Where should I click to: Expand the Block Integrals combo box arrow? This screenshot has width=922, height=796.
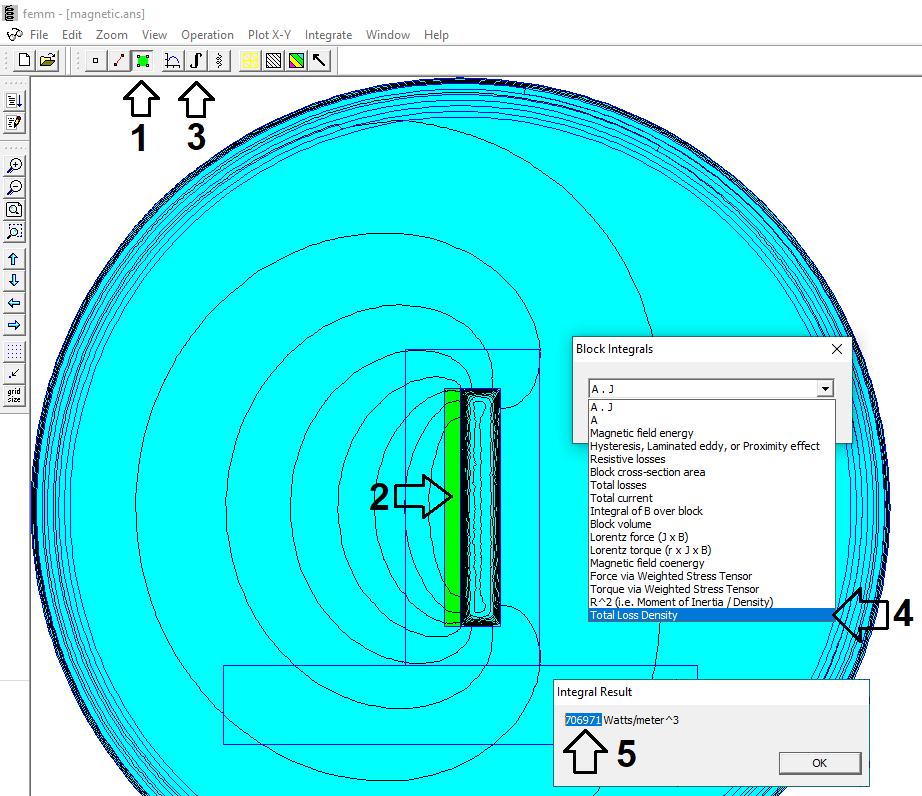(824, 389)
